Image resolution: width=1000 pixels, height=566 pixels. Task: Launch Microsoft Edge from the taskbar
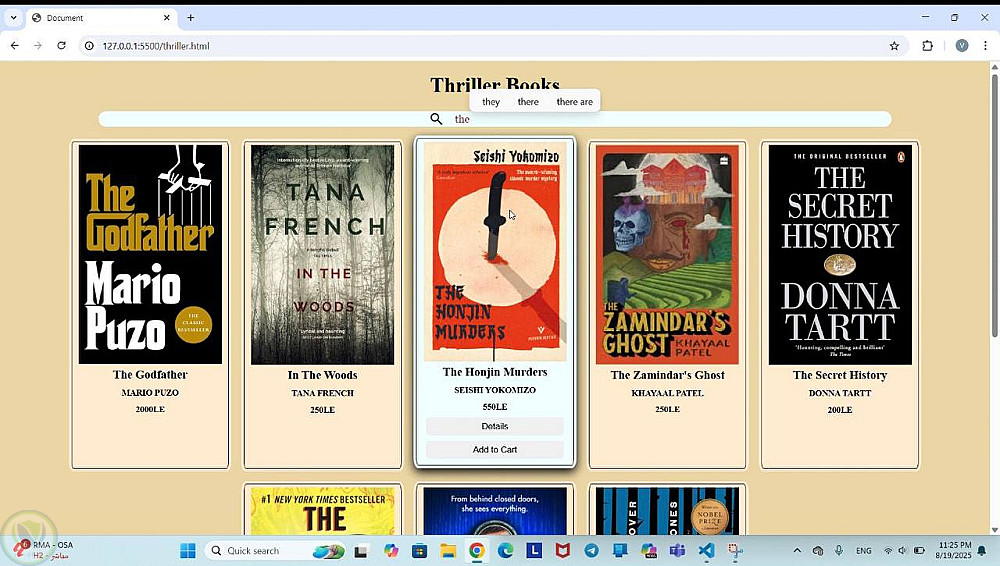point(505,551)
